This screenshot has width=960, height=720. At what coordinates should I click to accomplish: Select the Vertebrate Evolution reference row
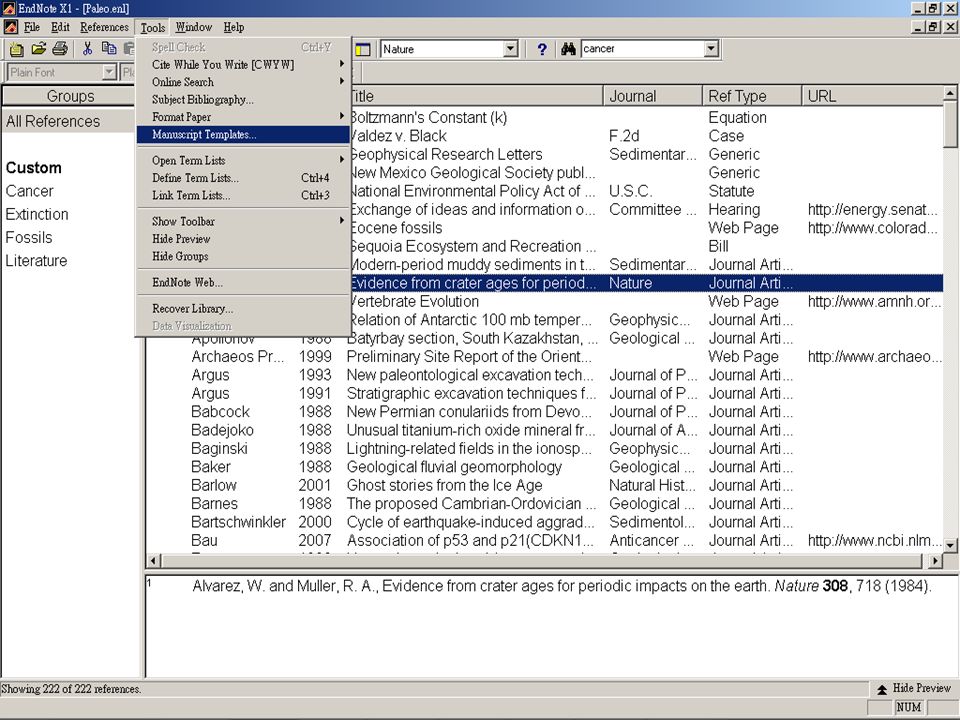(646, 301)
